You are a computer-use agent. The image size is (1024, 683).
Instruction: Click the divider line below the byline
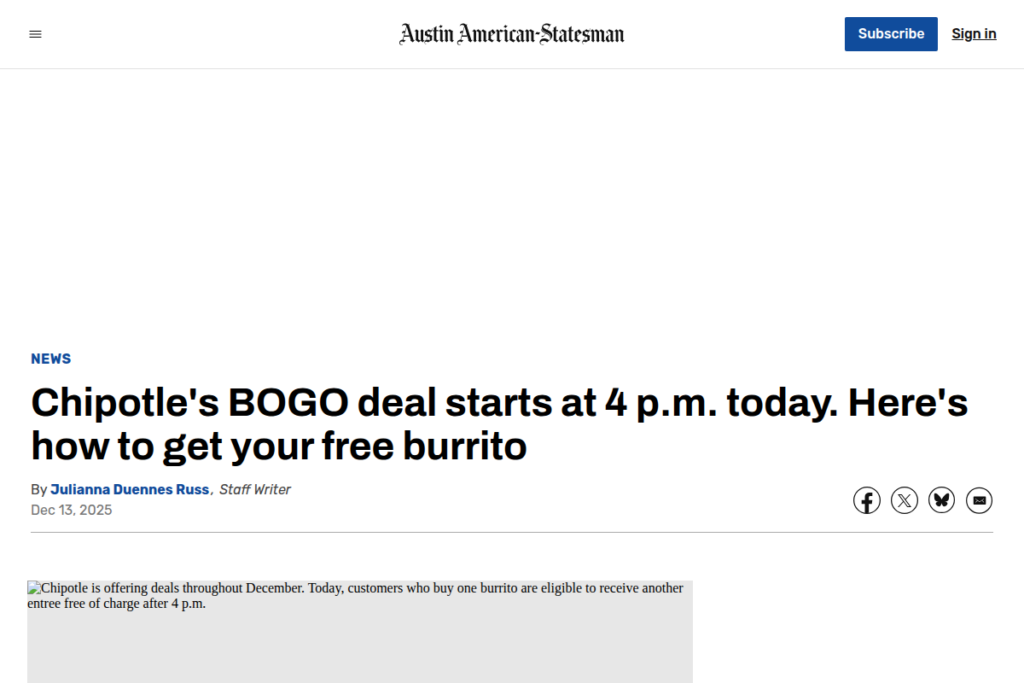512,532
